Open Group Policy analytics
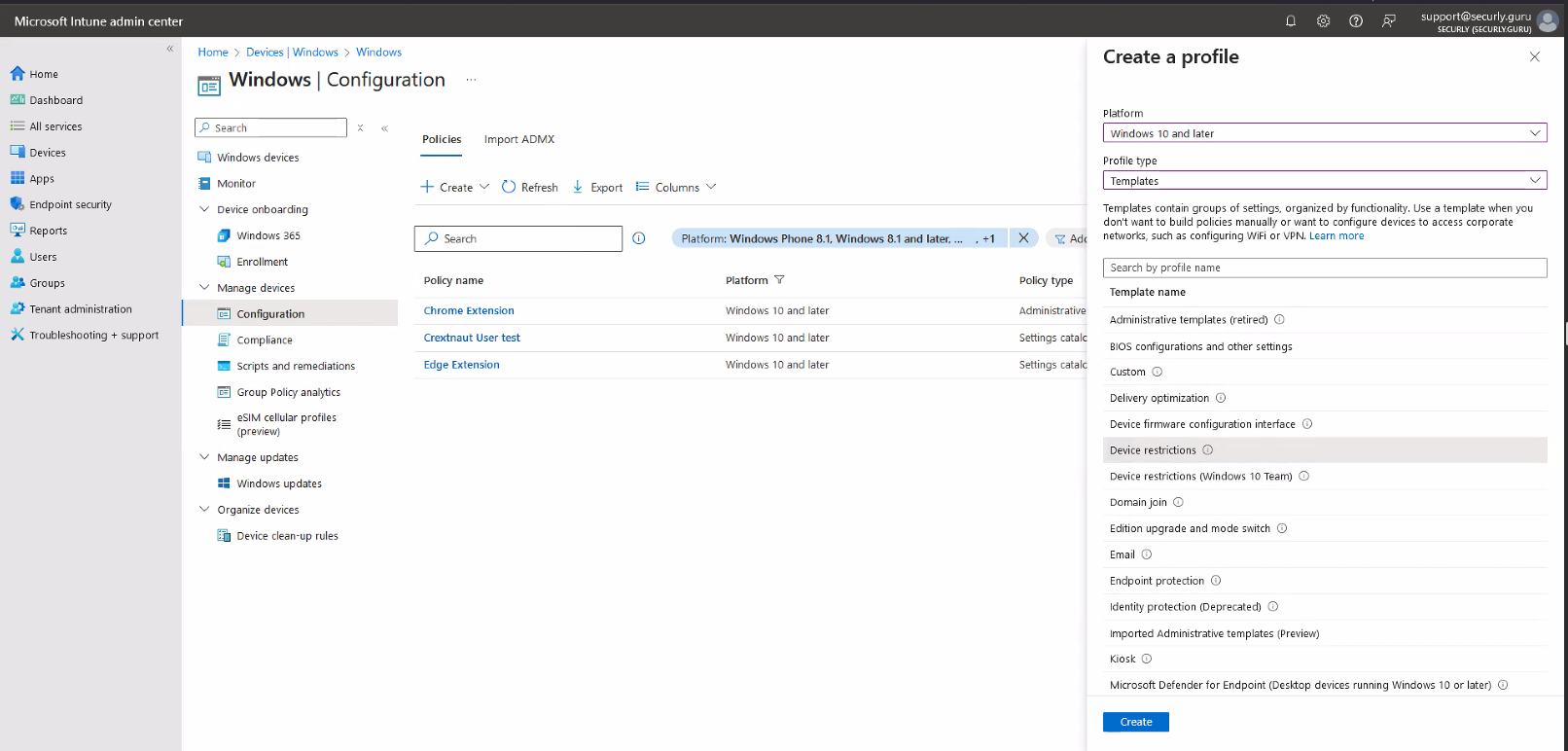Viewport: 1568px width, 751px height. click(x=290, y=393)
